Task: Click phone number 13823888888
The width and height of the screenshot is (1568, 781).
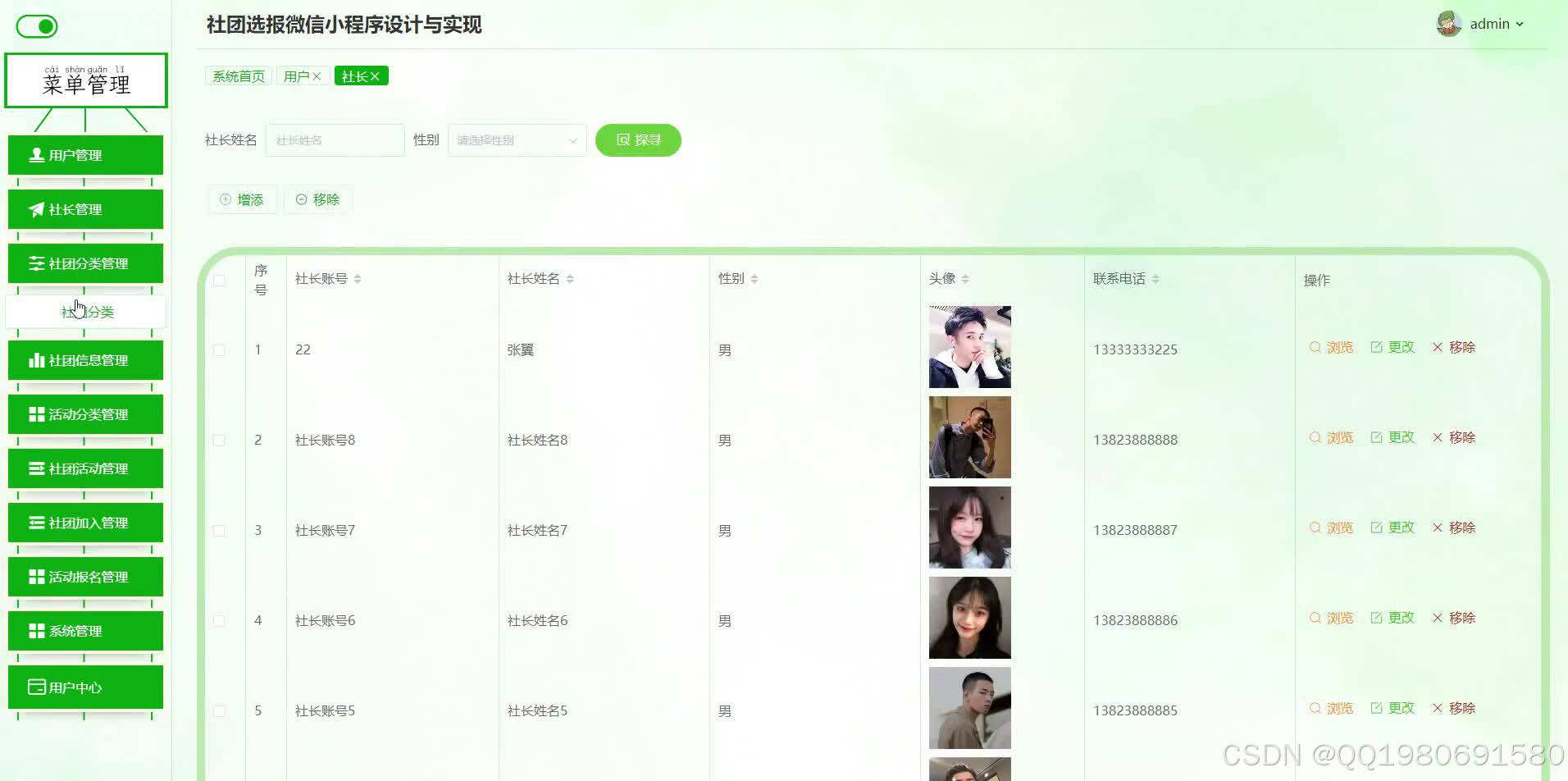Action: point(1135,440)
